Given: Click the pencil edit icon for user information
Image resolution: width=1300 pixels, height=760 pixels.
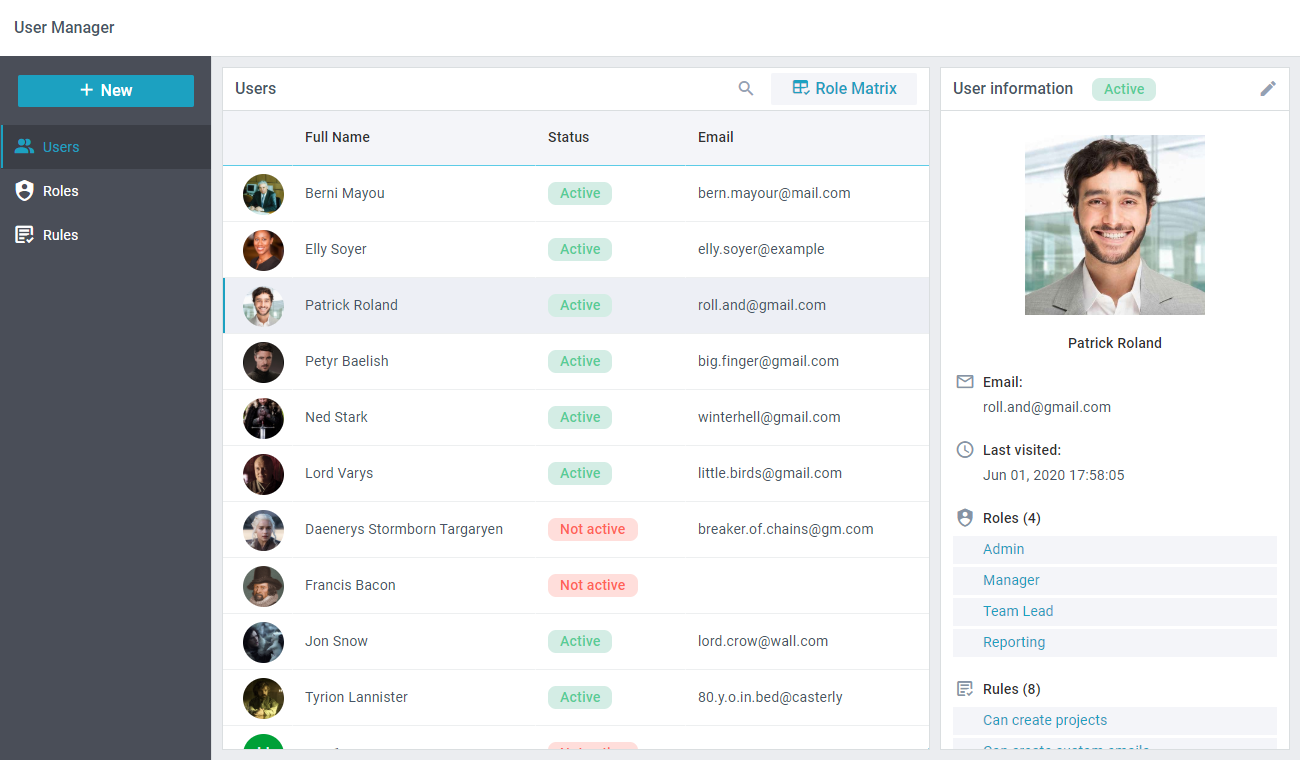Looking at the screenshot, I should 1268,89.
